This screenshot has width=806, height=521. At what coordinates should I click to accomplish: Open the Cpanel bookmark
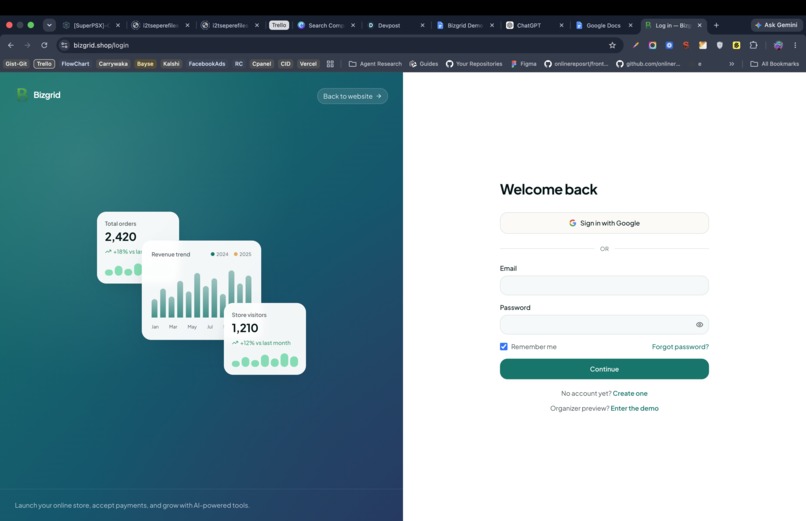click(261, 64)
